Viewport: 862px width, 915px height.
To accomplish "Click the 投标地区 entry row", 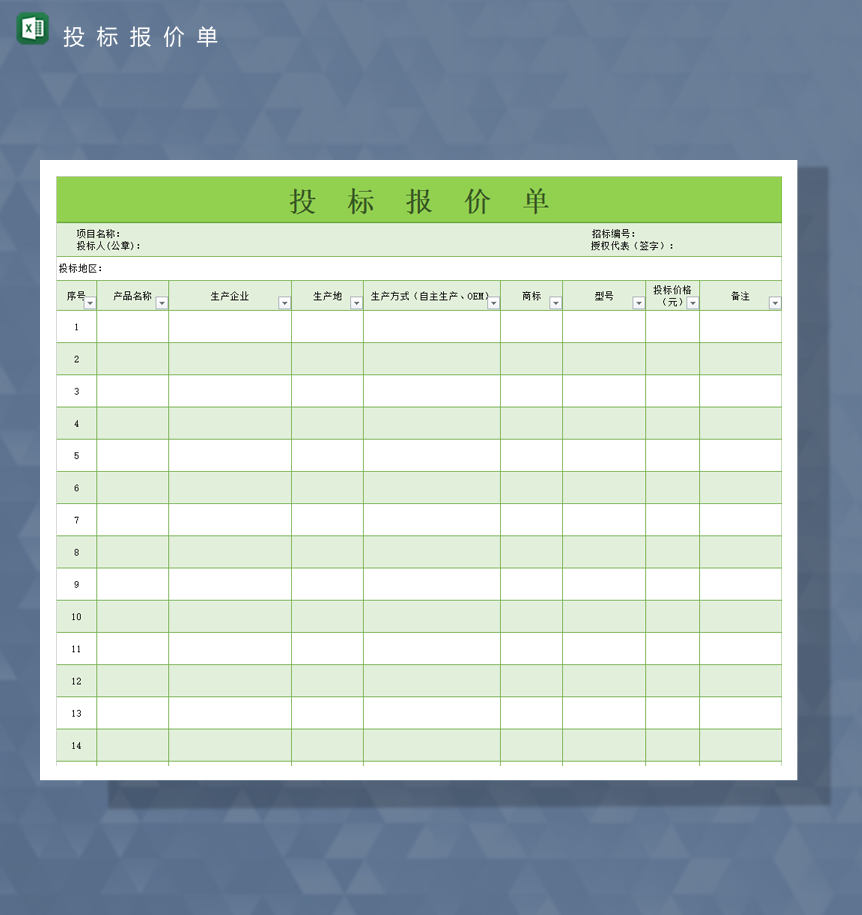I will tap(200, 267).
